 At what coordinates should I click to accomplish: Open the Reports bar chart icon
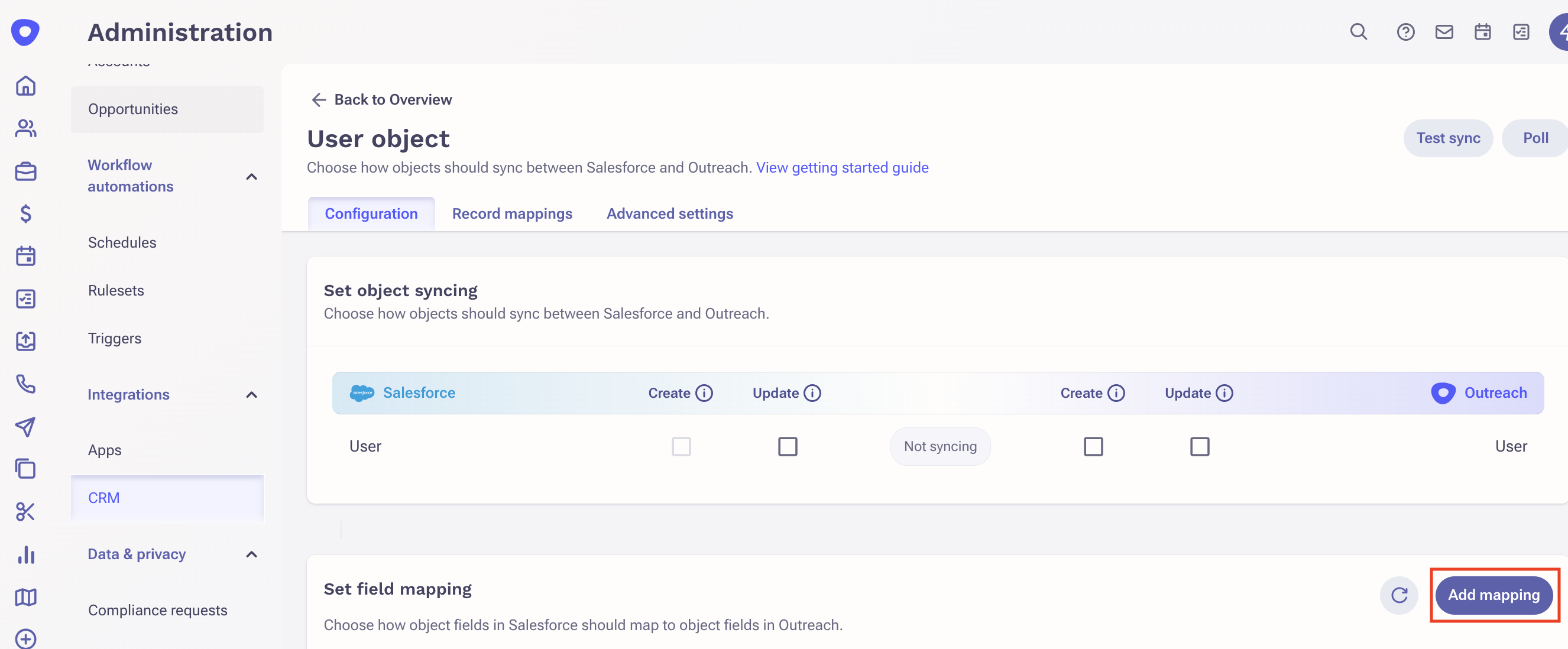click(25, 554)
